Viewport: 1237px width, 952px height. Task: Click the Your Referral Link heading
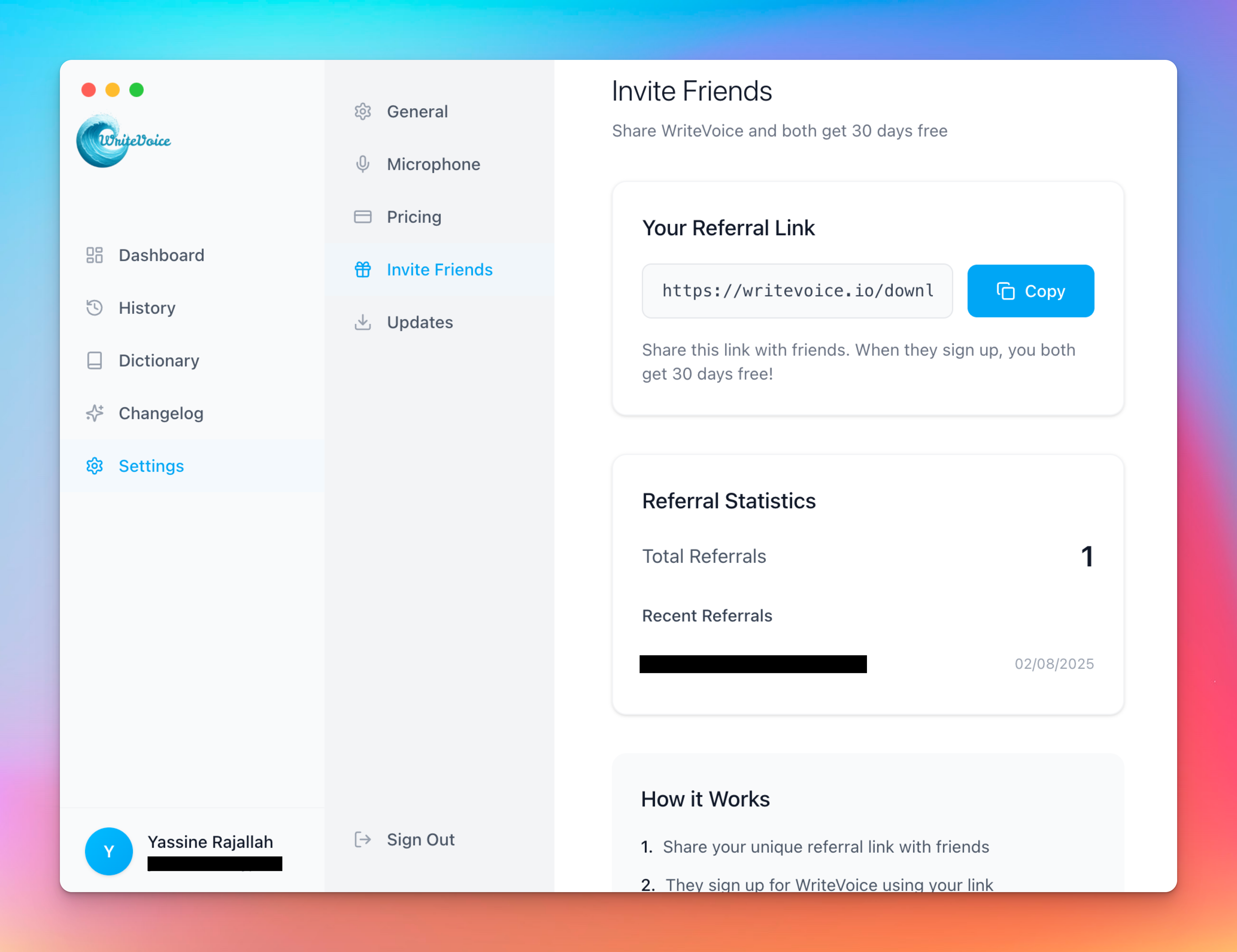click(x=728, y=228)
